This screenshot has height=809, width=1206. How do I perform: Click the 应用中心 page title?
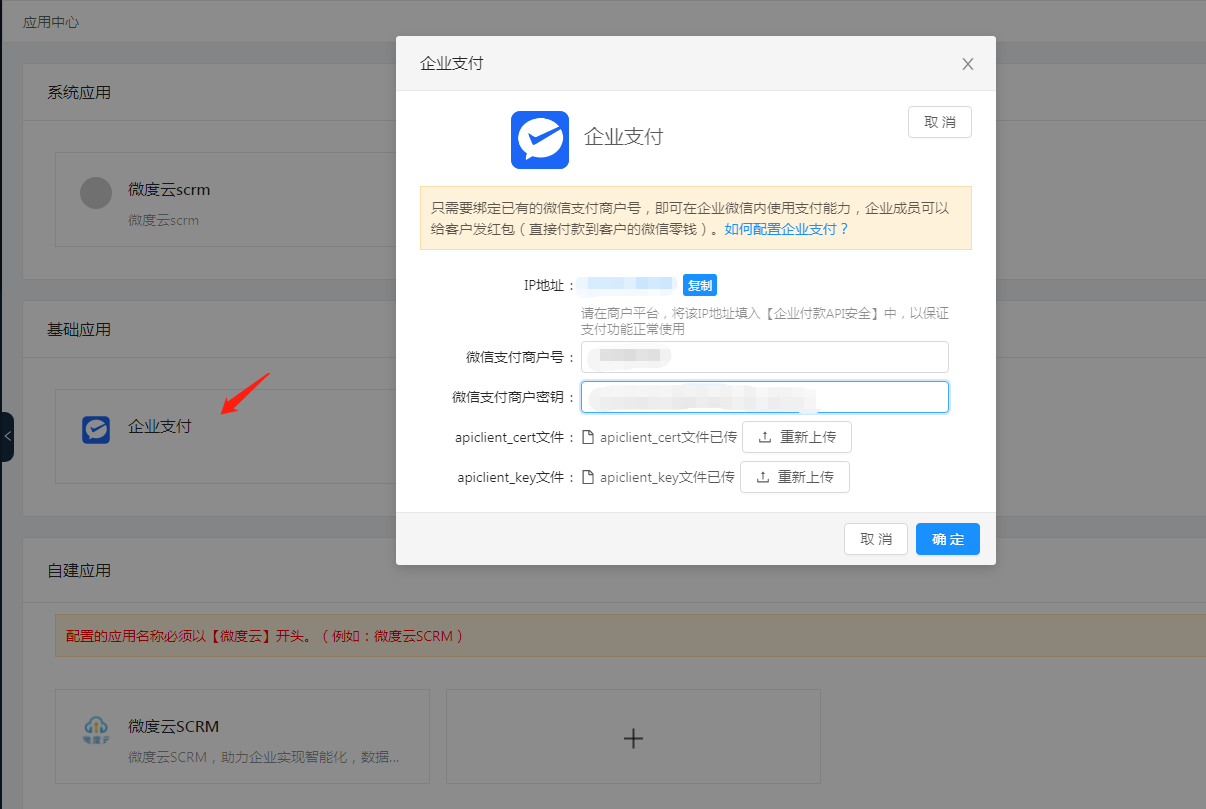pyautogui.click(x=51, y=21)
